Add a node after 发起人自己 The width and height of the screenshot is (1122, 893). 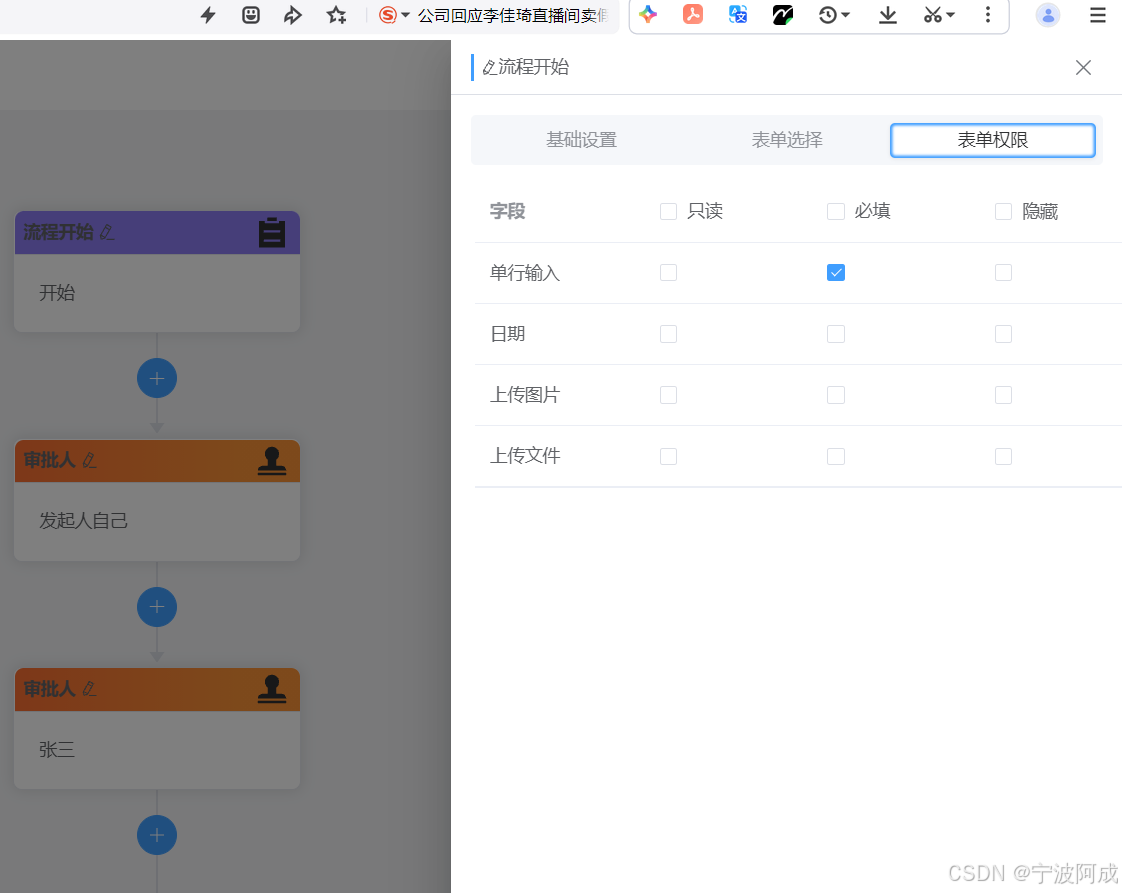pos(157,607)
